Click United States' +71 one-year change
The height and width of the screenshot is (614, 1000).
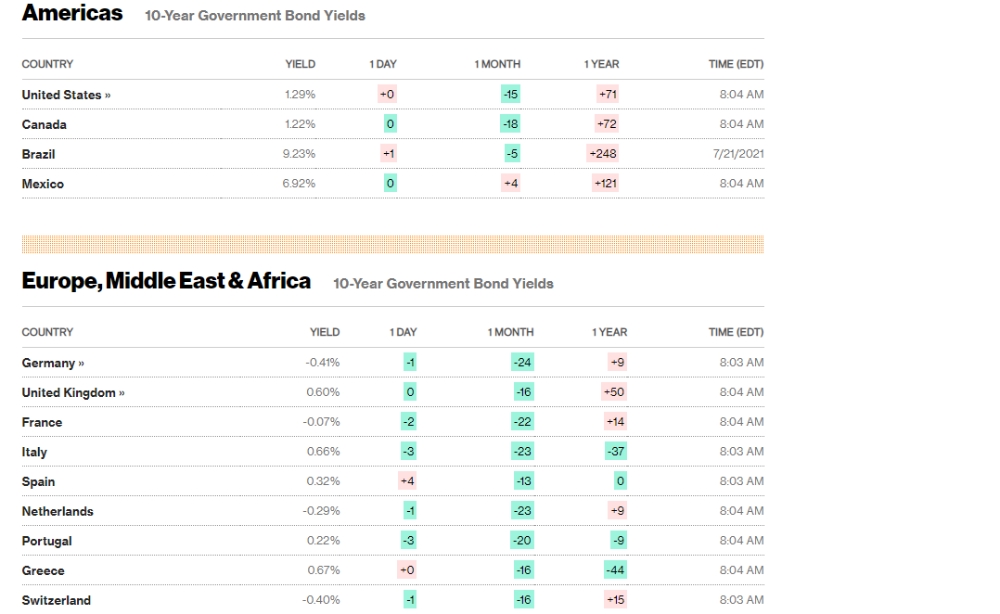click(608, 94)
